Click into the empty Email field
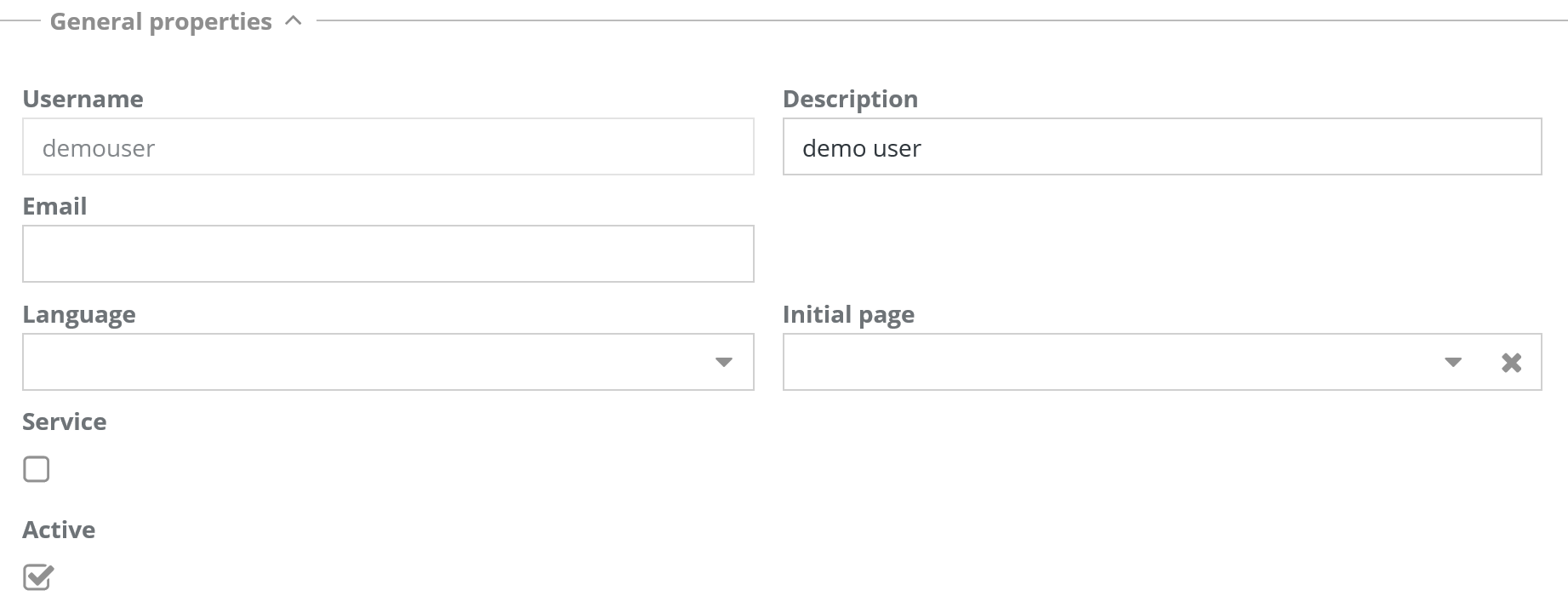 pyautogui.click(x=388, y=254)
